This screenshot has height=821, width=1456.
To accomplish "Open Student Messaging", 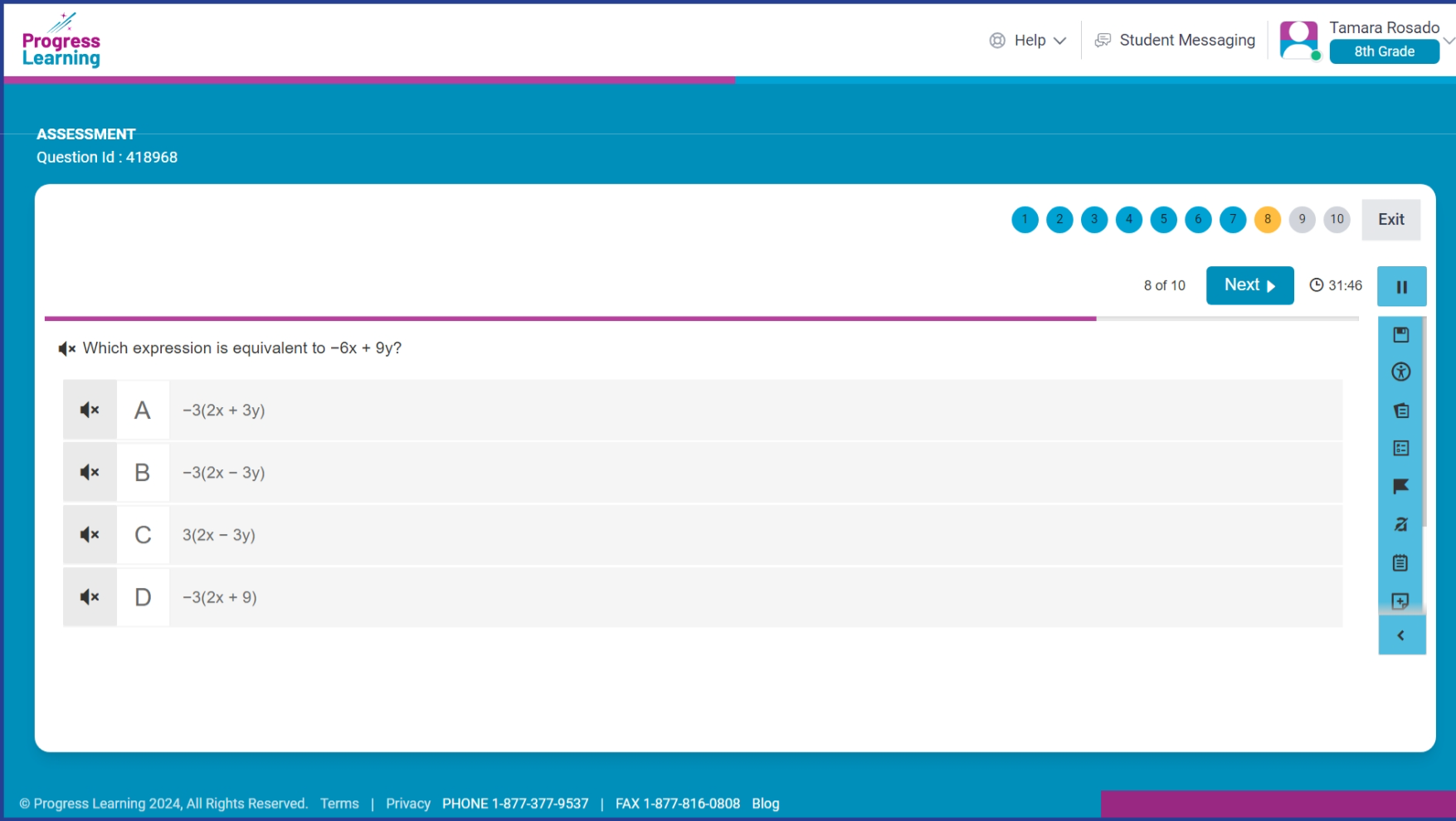I will (1175, 40).
